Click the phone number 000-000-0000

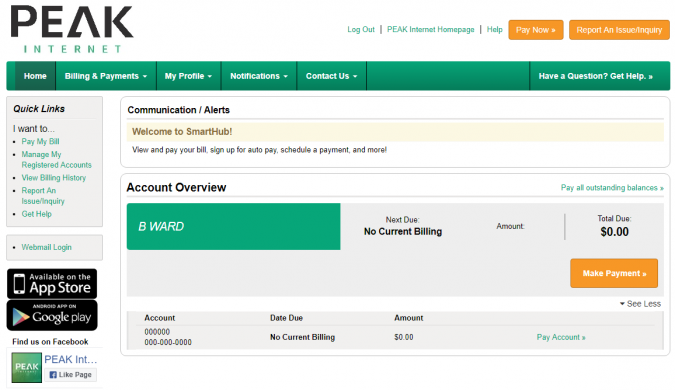pyautogui.click(x=168, y=342)
